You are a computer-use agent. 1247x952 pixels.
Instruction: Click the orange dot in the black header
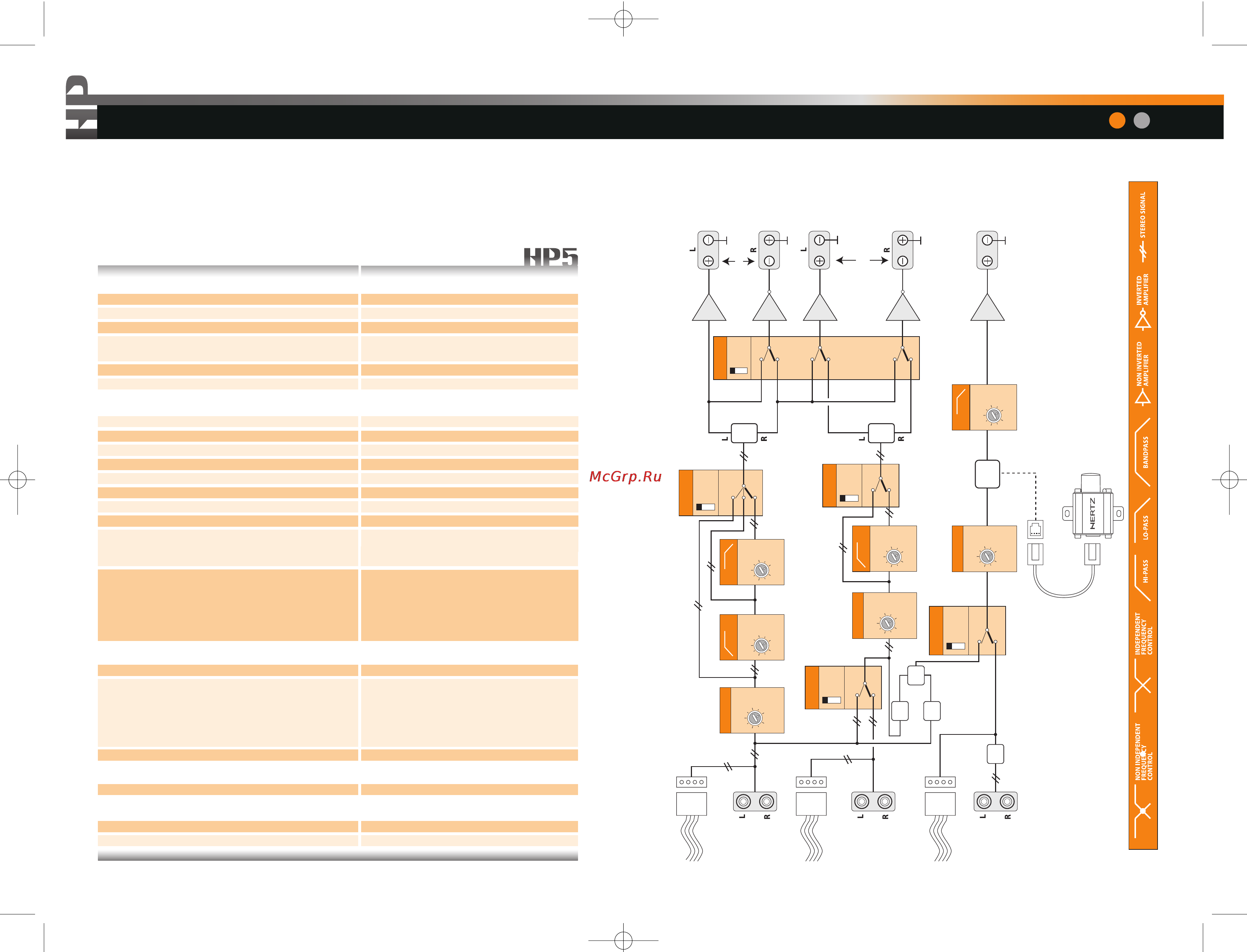pos(1117,121)
